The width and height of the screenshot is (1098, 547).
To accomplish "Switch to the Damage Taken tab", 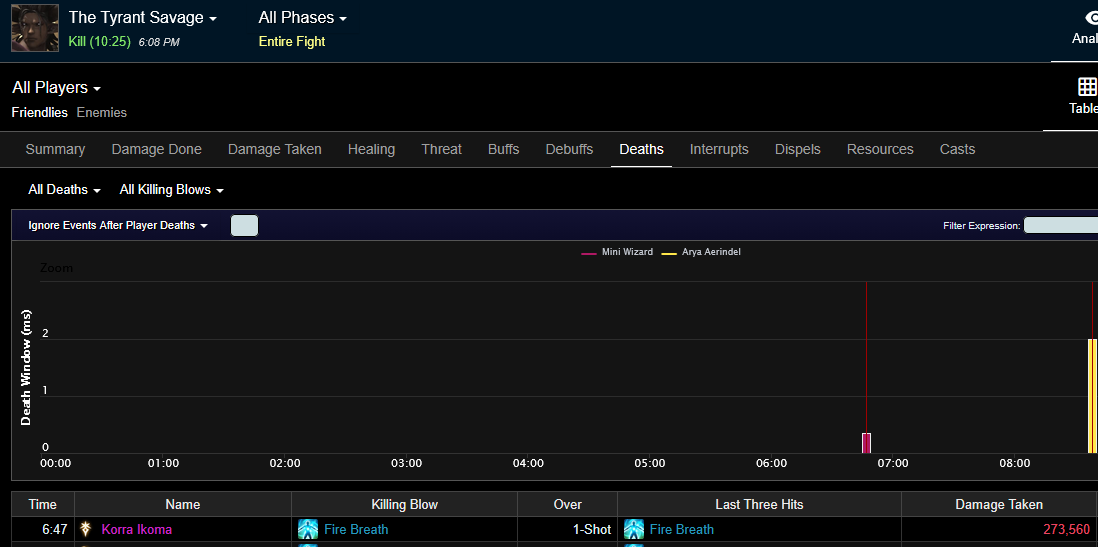I will pyautogui.click(x=274, y=149).
